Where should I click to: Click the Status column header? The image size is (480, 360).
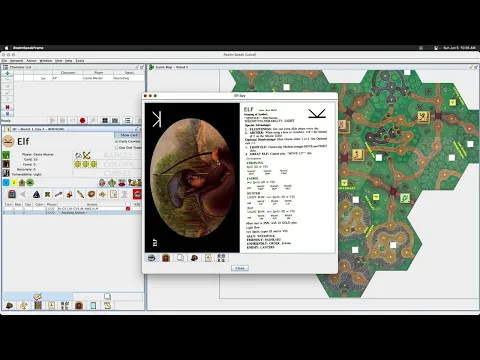(x=129, y=72)
